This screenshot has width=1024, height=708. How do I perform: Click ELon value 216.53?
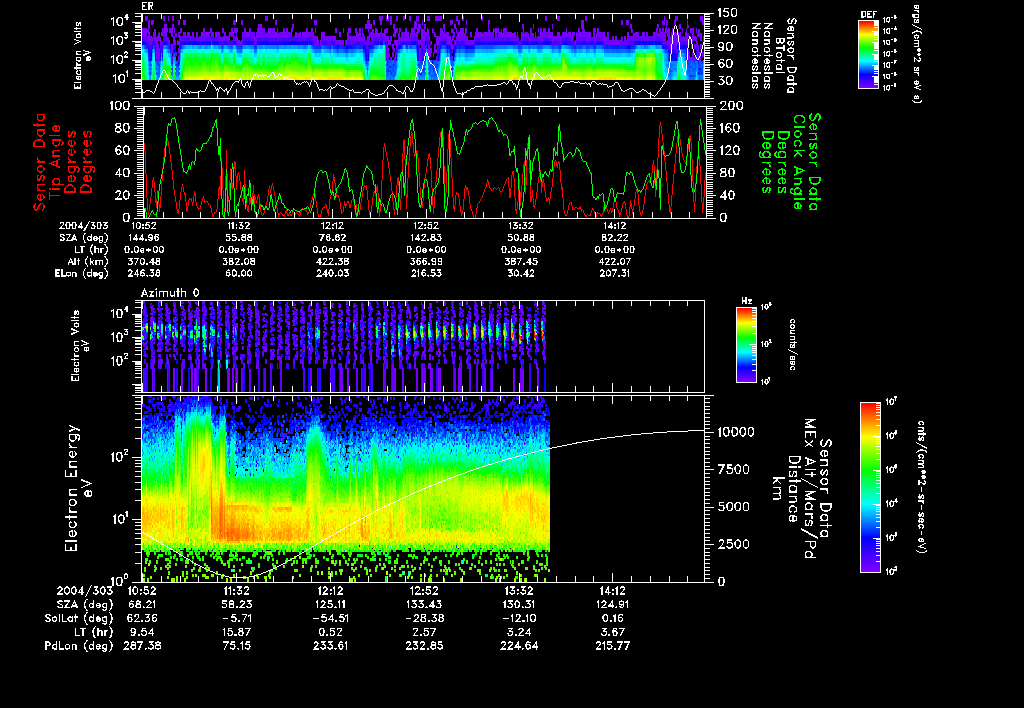coord(426,274)
